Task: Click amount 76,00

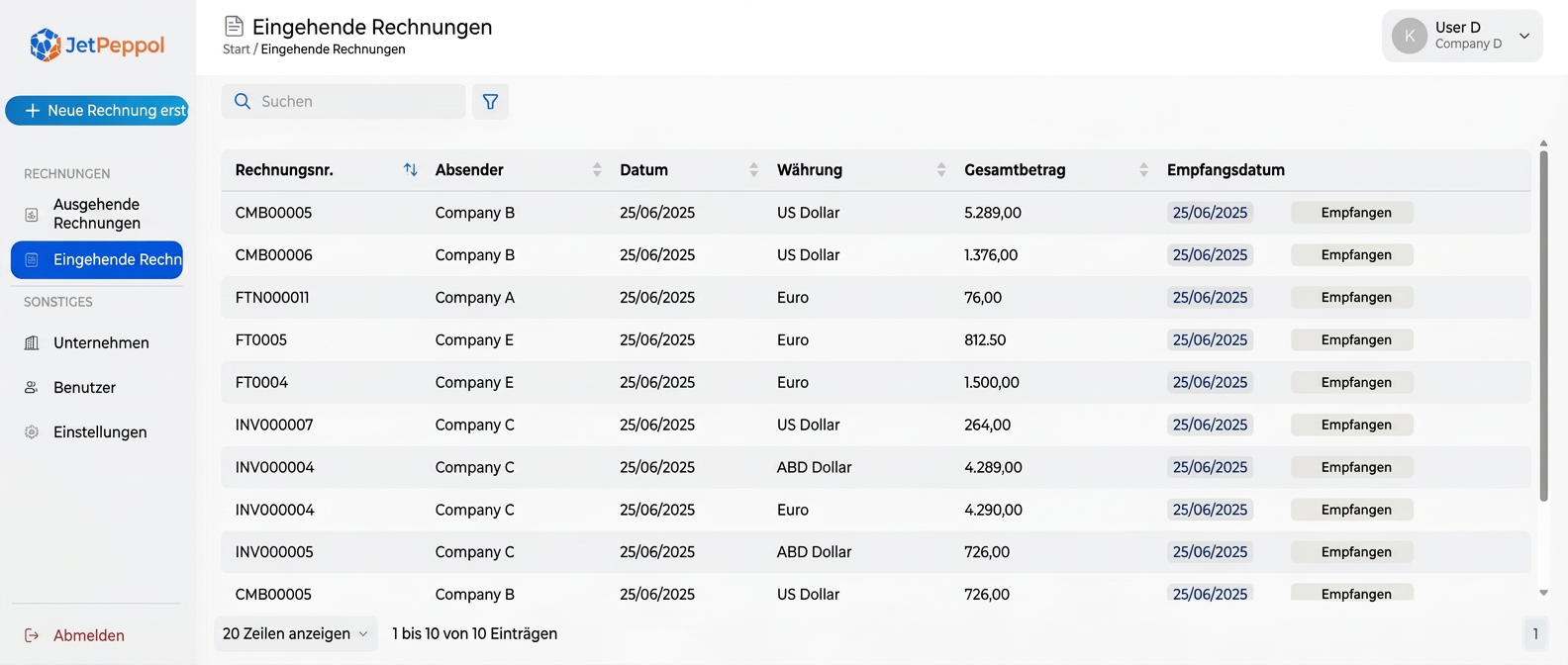Action: click(983, 297)
